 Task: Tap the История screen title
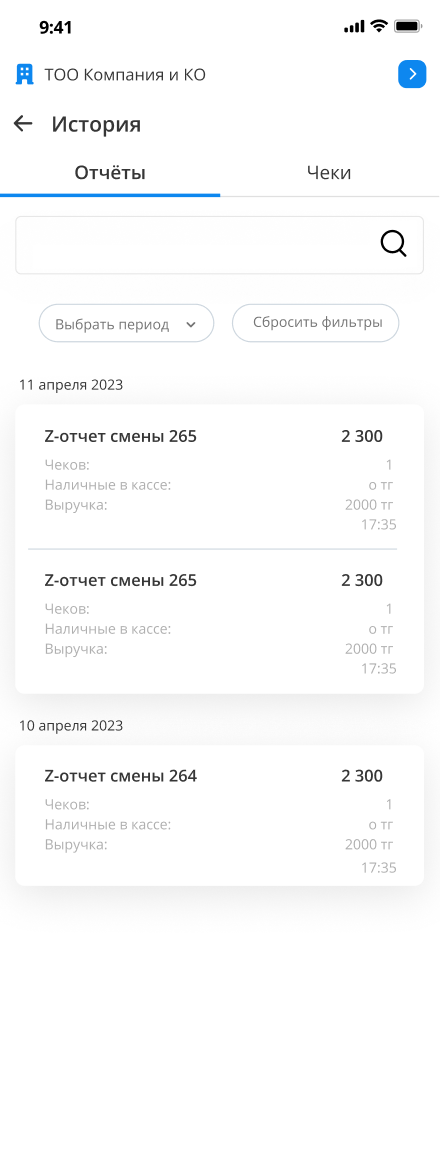tap(96, 124)
